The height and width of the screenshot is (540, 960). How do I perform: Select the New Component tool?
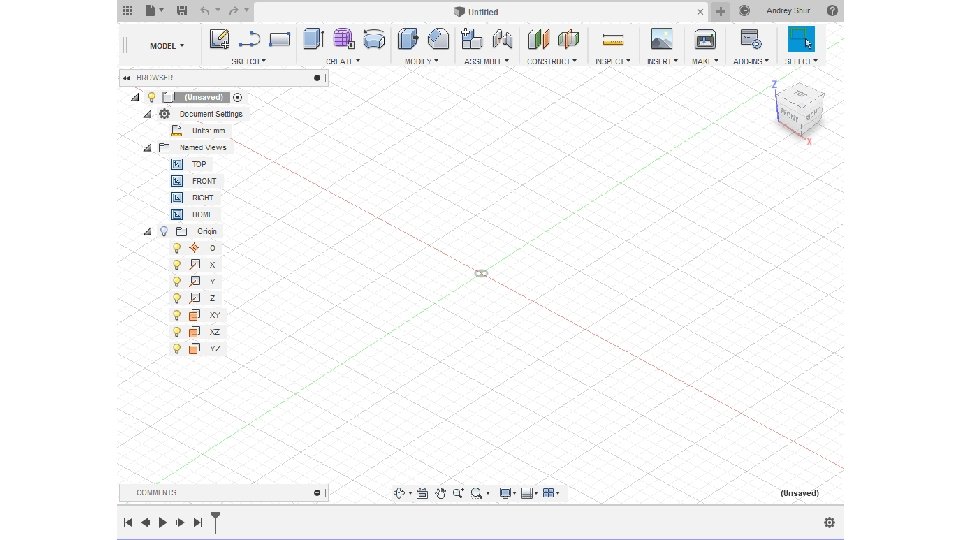point(471,39)
